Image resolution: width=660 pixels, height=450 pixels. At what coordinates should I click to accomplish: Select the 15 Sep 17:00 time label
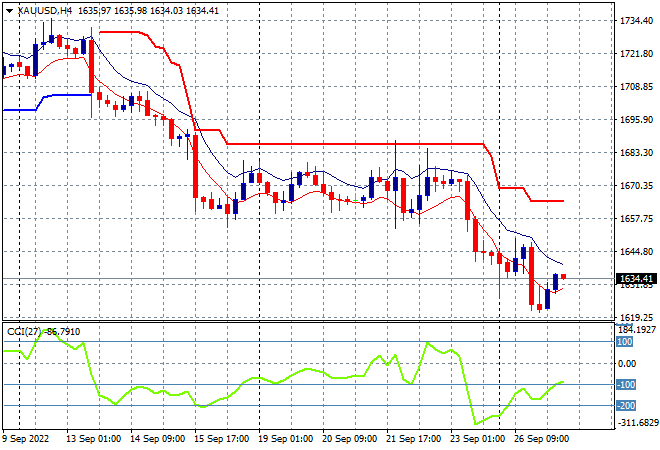click(221, 439)
